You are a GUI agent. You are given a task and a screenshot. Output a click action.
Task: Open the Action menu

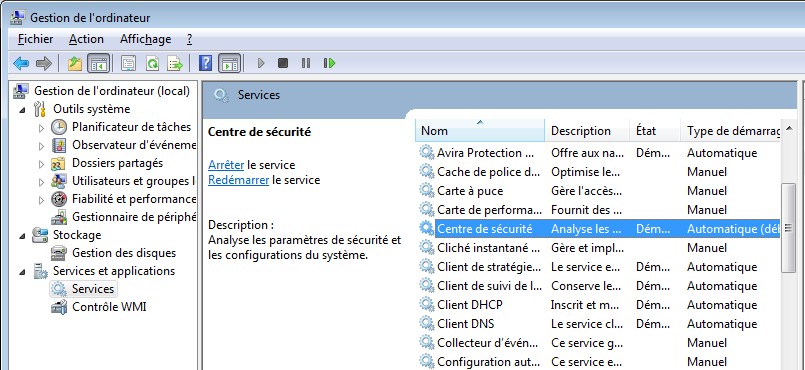point(86,39)
